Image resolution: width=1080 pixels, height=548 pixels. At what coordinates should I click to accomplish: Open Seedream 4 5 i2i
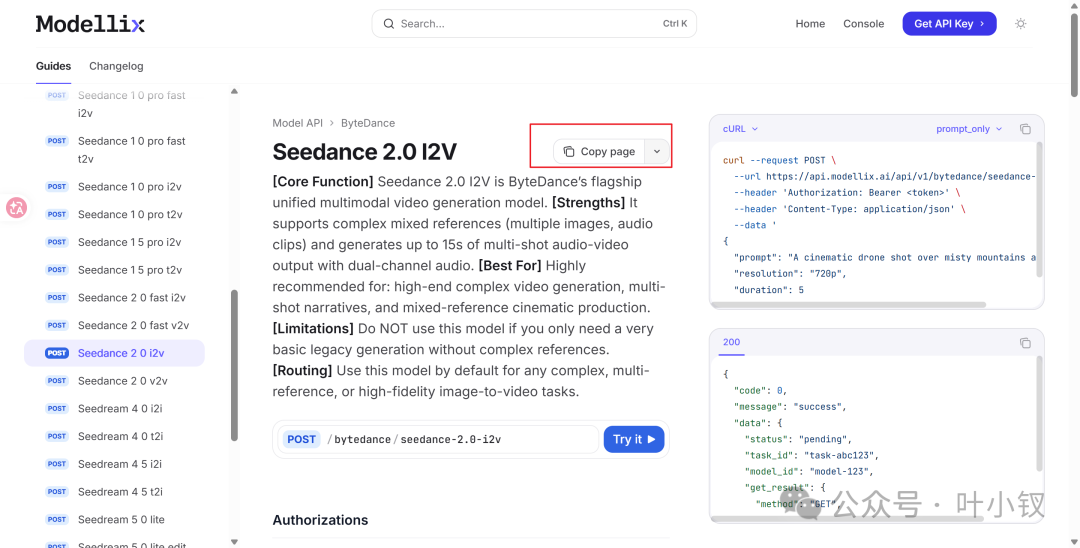114,464
